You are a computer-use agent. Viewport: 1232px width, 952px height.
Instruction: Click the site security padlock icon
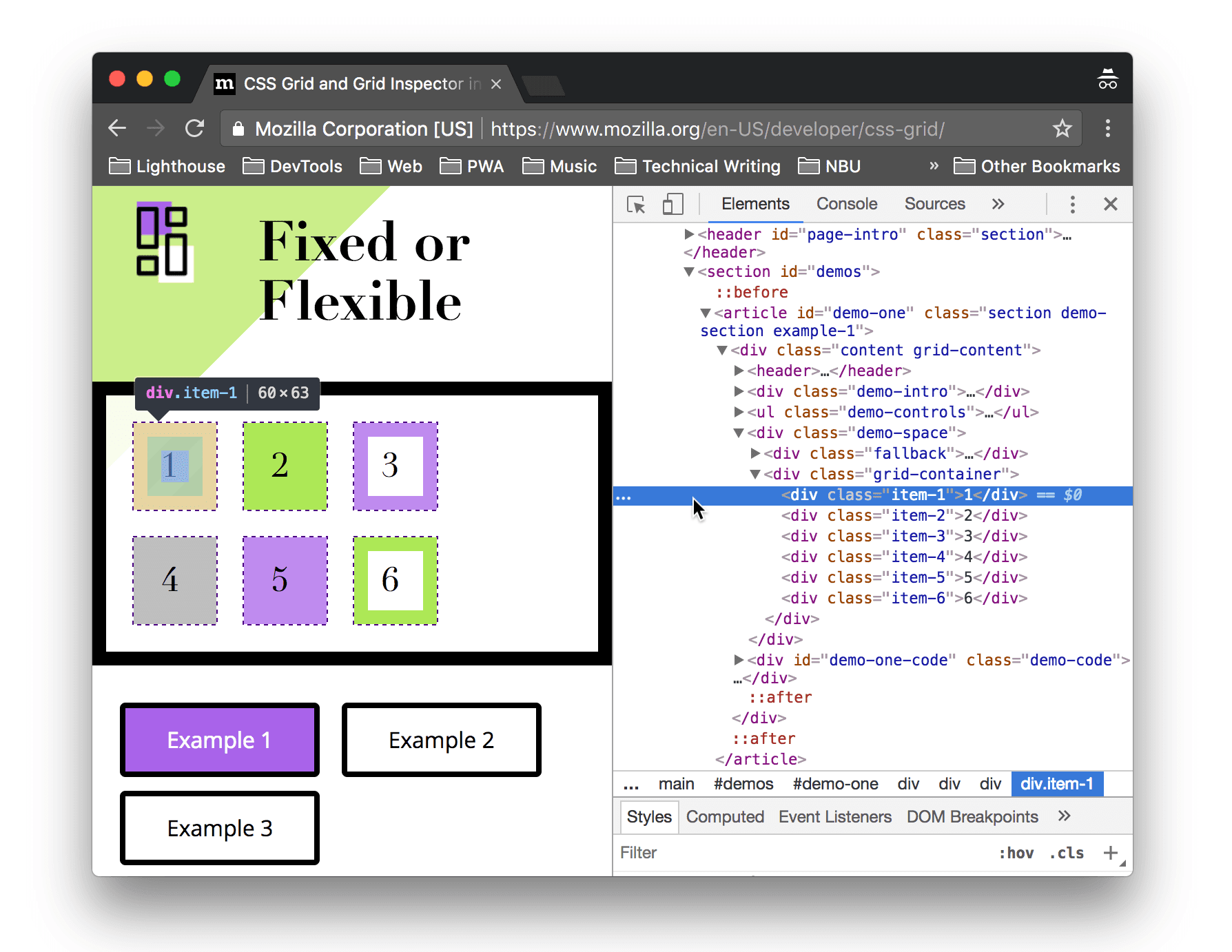[x=238, y=129]
